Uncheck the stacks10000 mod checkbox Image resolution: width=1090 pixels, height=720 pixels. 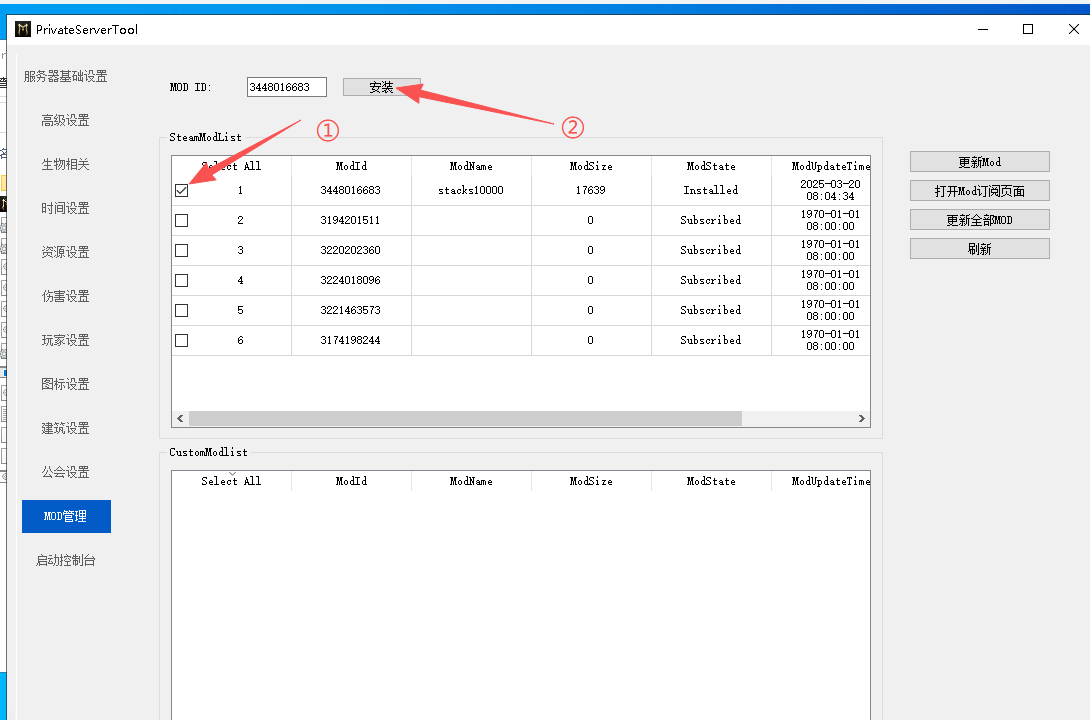point(181,190)
